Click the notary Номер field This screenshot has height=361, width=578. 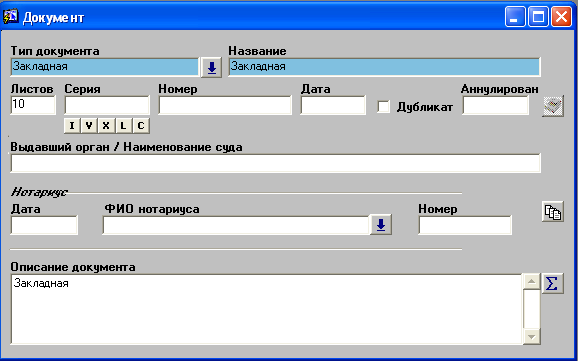point(465,225)
